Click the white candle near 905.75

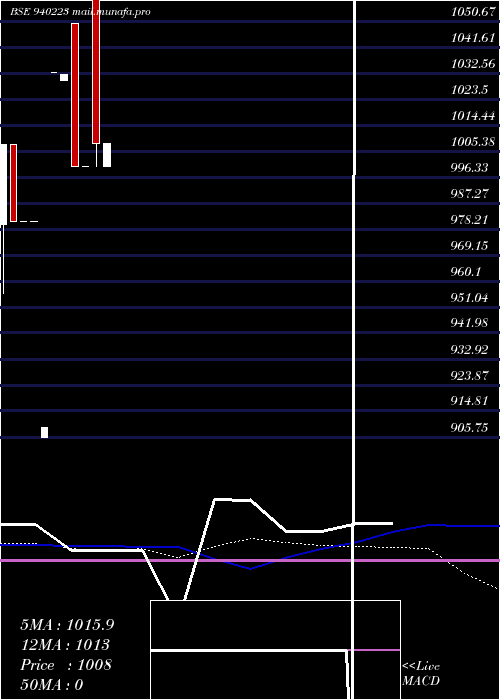pos(45,432)
